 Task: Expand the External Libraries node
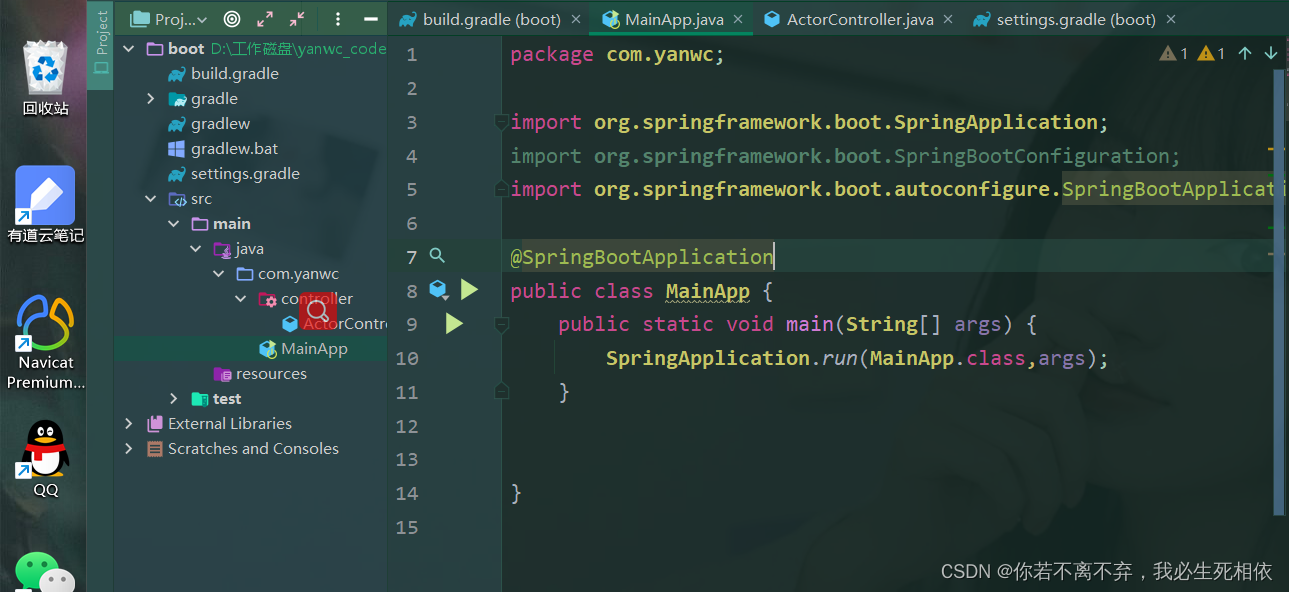click(129, 423)
